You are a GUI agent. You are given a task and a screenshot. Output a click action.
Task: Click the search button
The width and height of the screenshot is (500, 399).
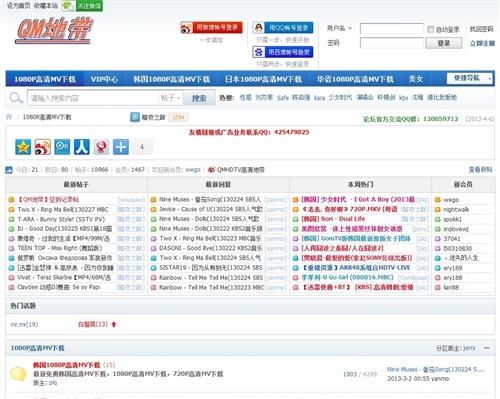(x=199, y=98)
